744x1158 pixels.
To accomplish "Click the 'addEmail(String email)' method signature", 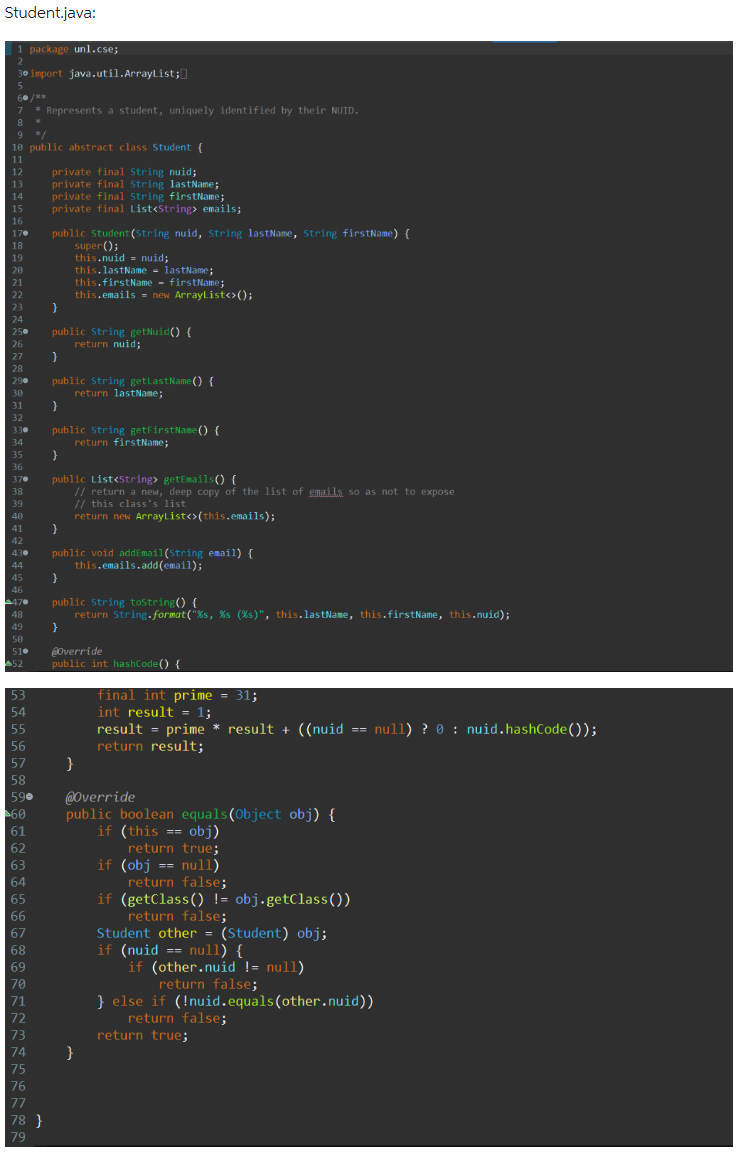I will tap(180, 553).
